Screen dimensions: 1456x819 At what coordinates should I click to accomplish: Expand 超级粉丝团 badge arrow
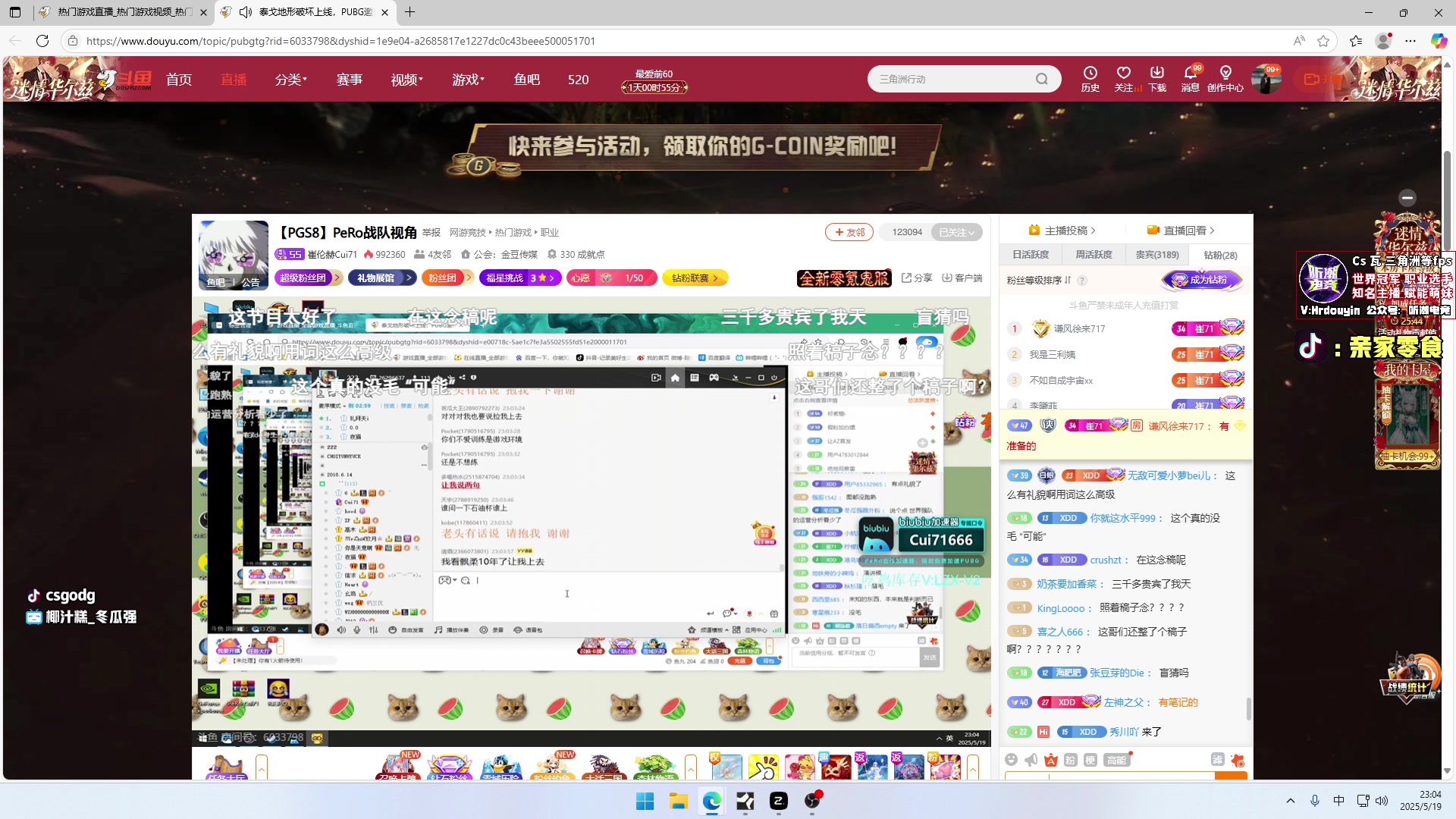(337, 278)
